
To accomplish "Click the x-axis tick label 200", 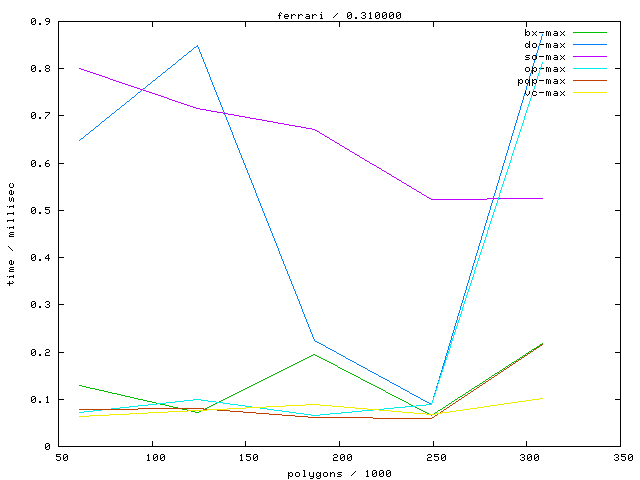I will point(341,457).
